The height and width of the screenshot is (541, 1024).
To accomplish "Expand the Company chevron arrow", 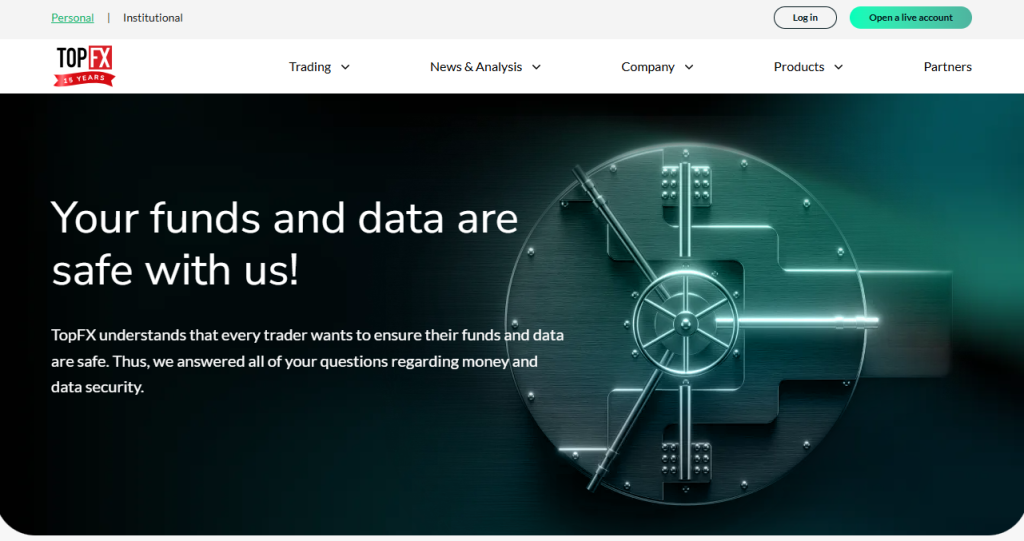I will (689, 67).
